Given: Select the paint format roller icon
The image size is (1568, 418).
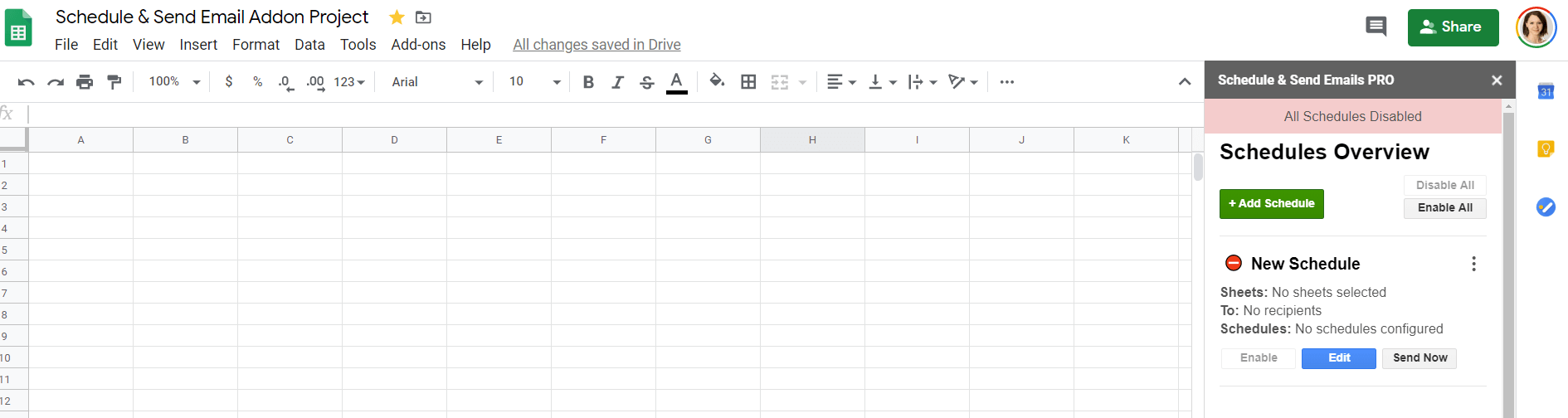Looking at the screenshot, I should pos(114,82).
